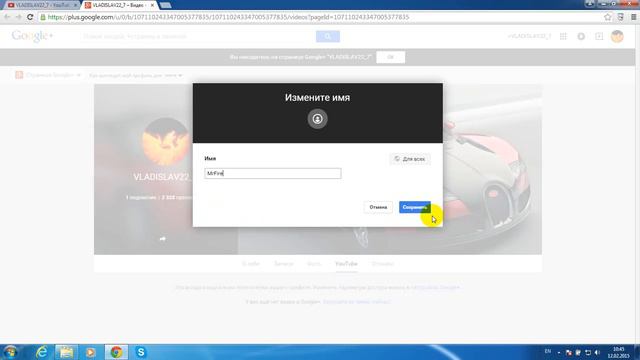Open the Для всех visibility selector
The width and height of the screenshot is (640, 360).
(410, 159)
